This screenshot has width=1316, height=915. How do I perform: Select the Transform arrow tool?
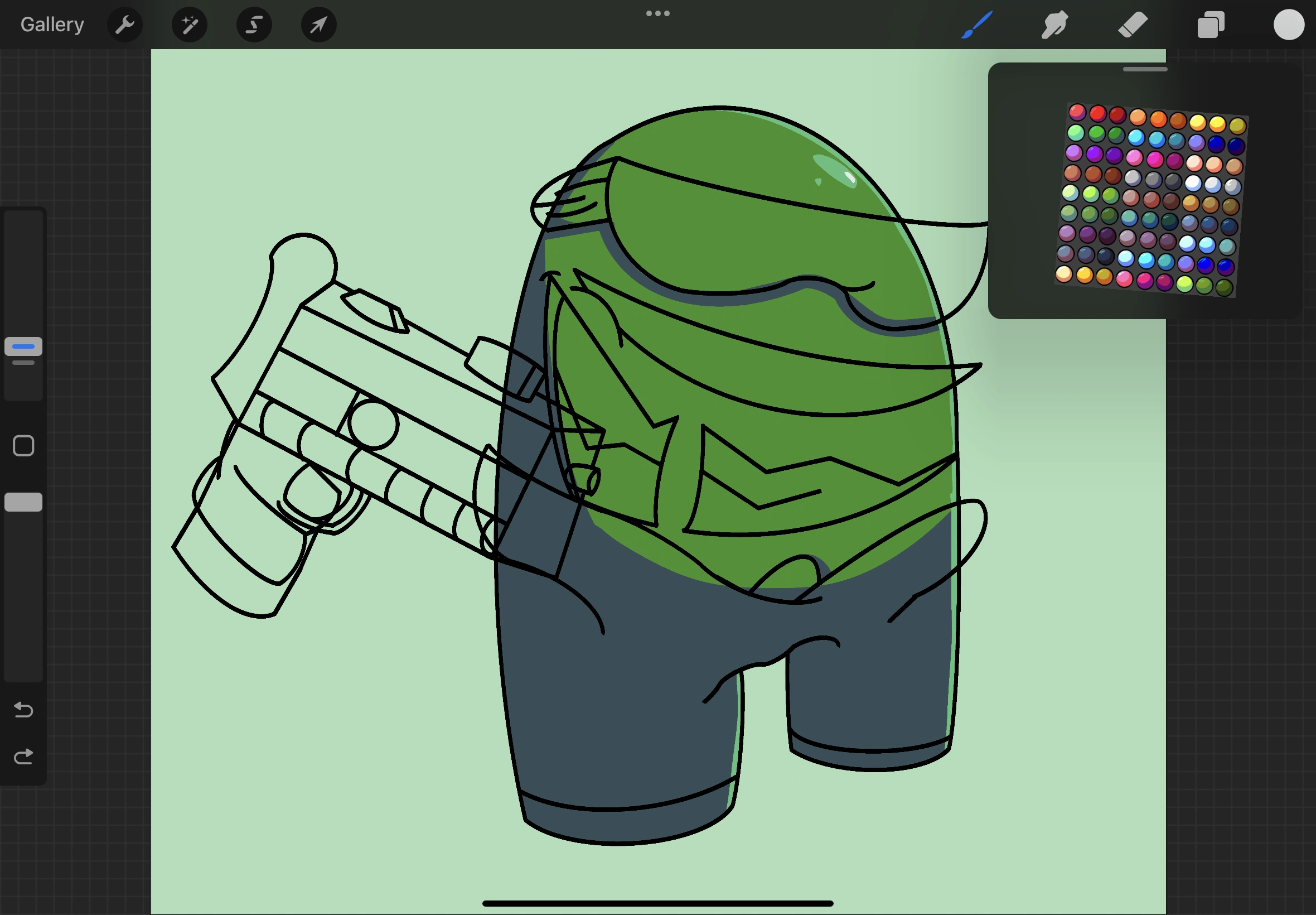(318, 24)
